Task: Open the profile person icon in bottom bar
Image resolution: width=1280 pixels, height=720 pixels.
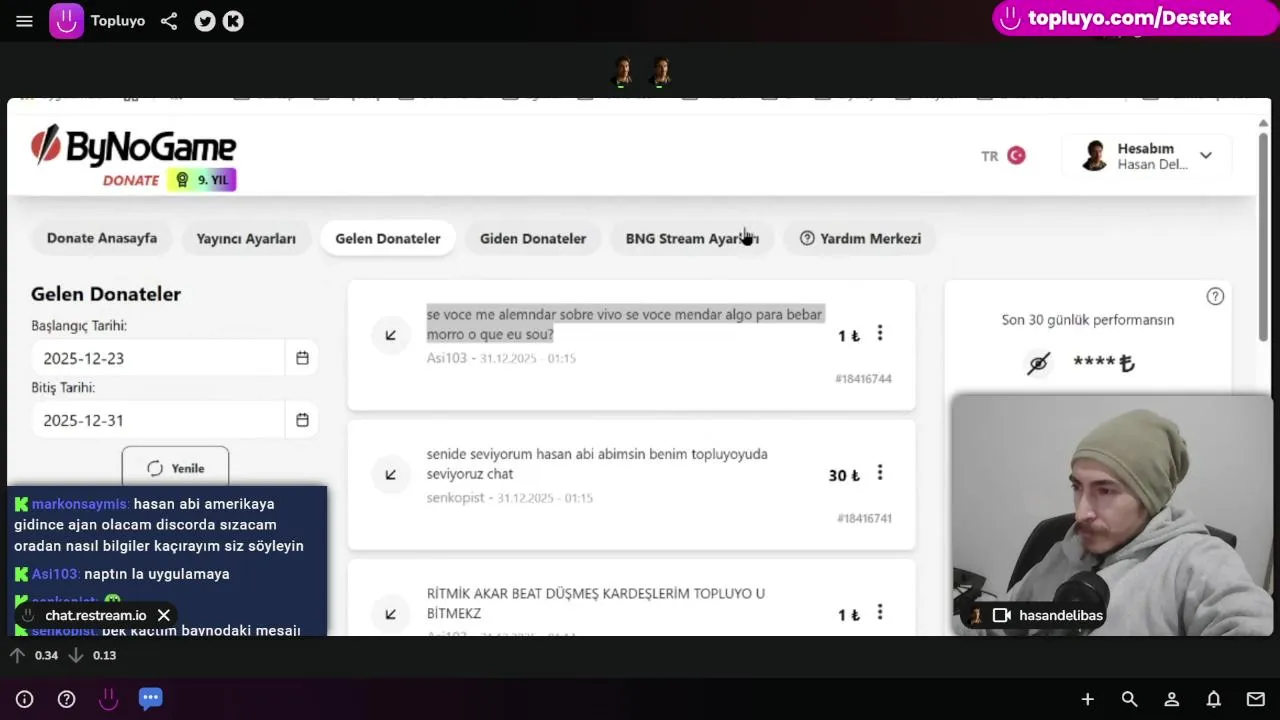Action: (1171, 699)
